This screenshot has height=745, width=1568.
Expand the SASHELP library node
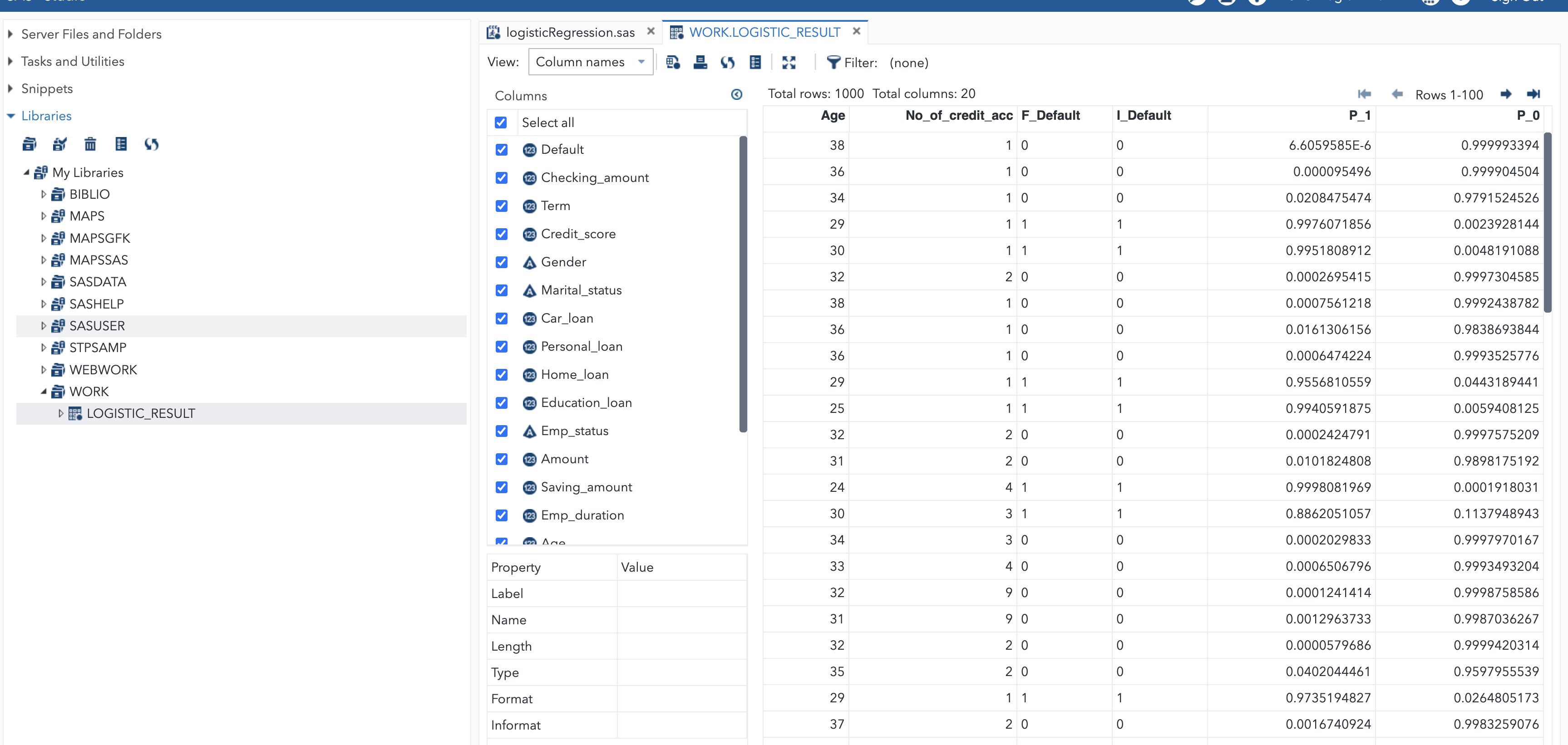43,304
